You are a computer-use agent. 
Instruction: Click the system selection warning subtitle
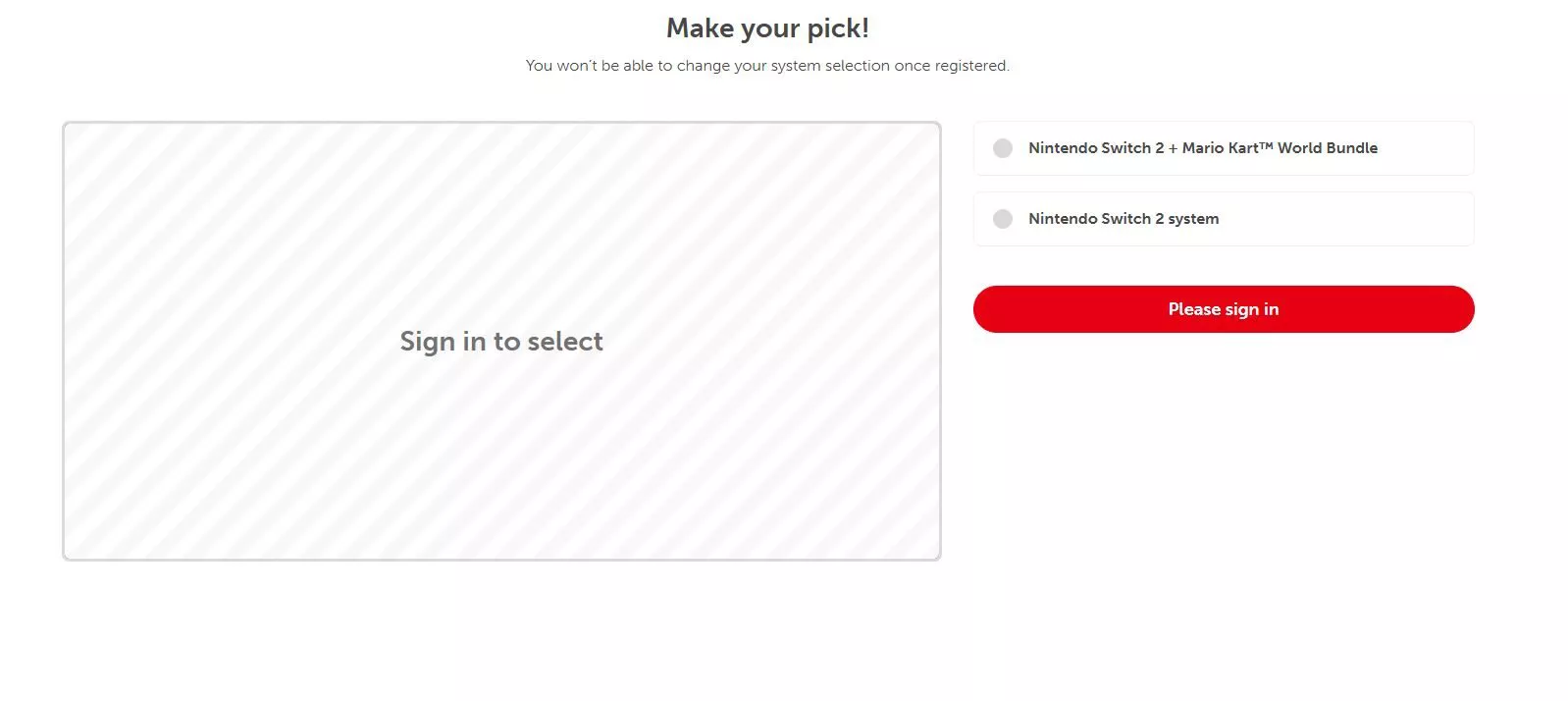766,66
